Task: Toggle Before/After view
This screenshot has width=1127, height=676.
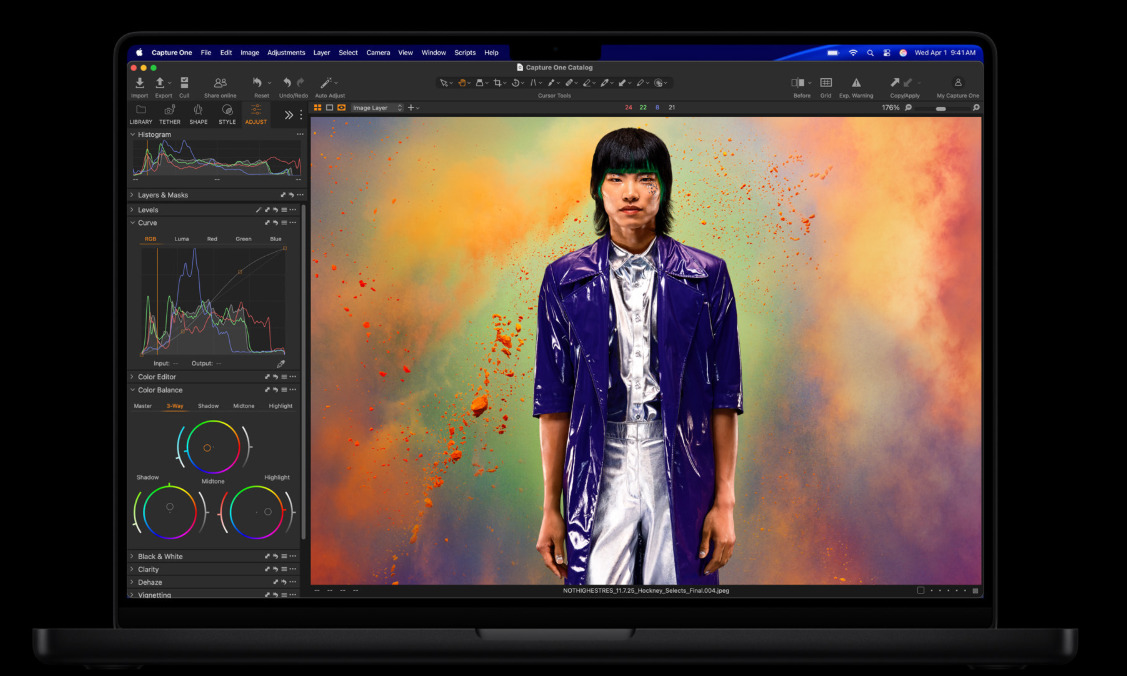Action: click(x=798, y=83)
